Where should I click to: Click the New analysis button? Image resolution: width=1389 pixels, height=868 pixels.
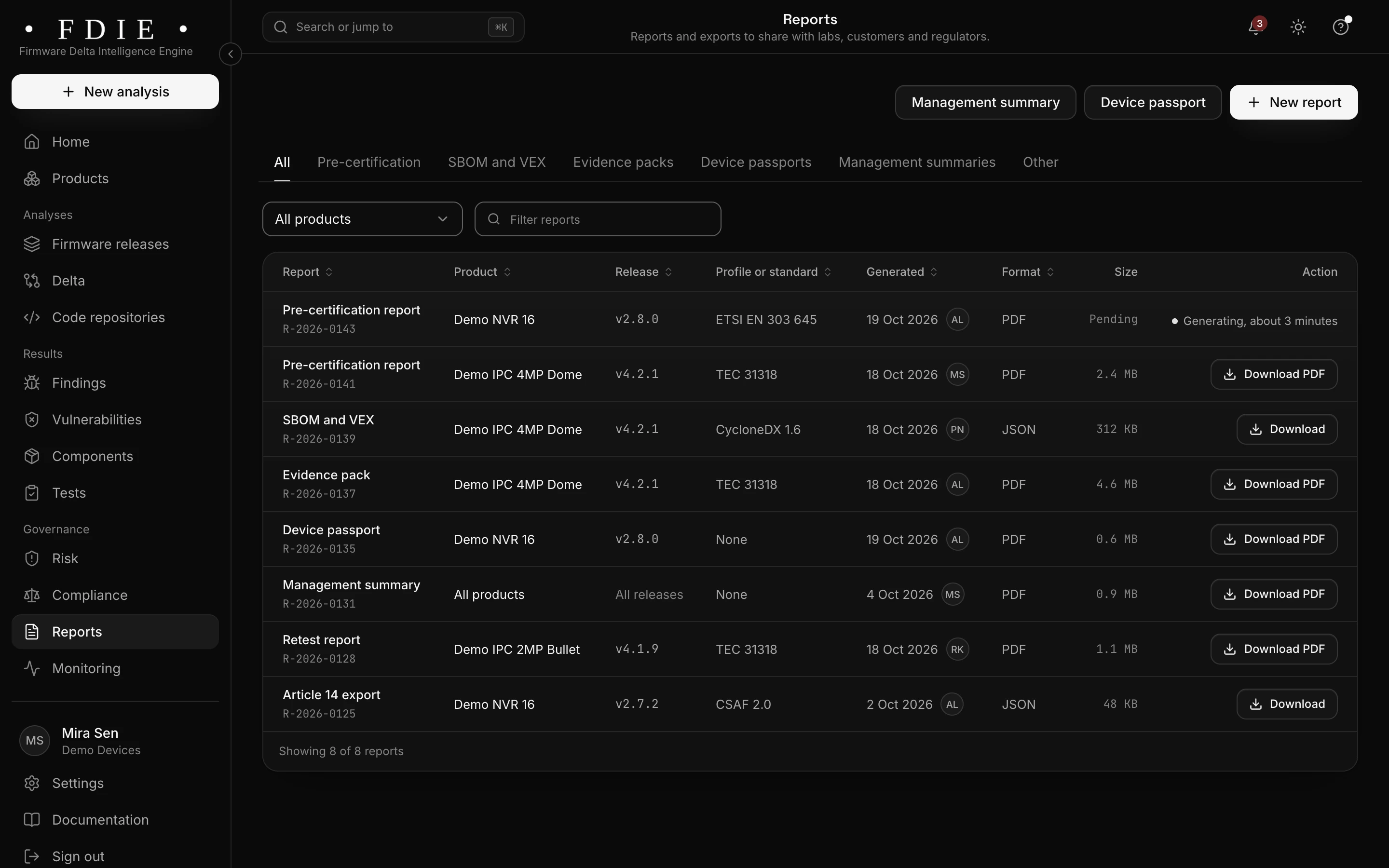coord(115,92)
